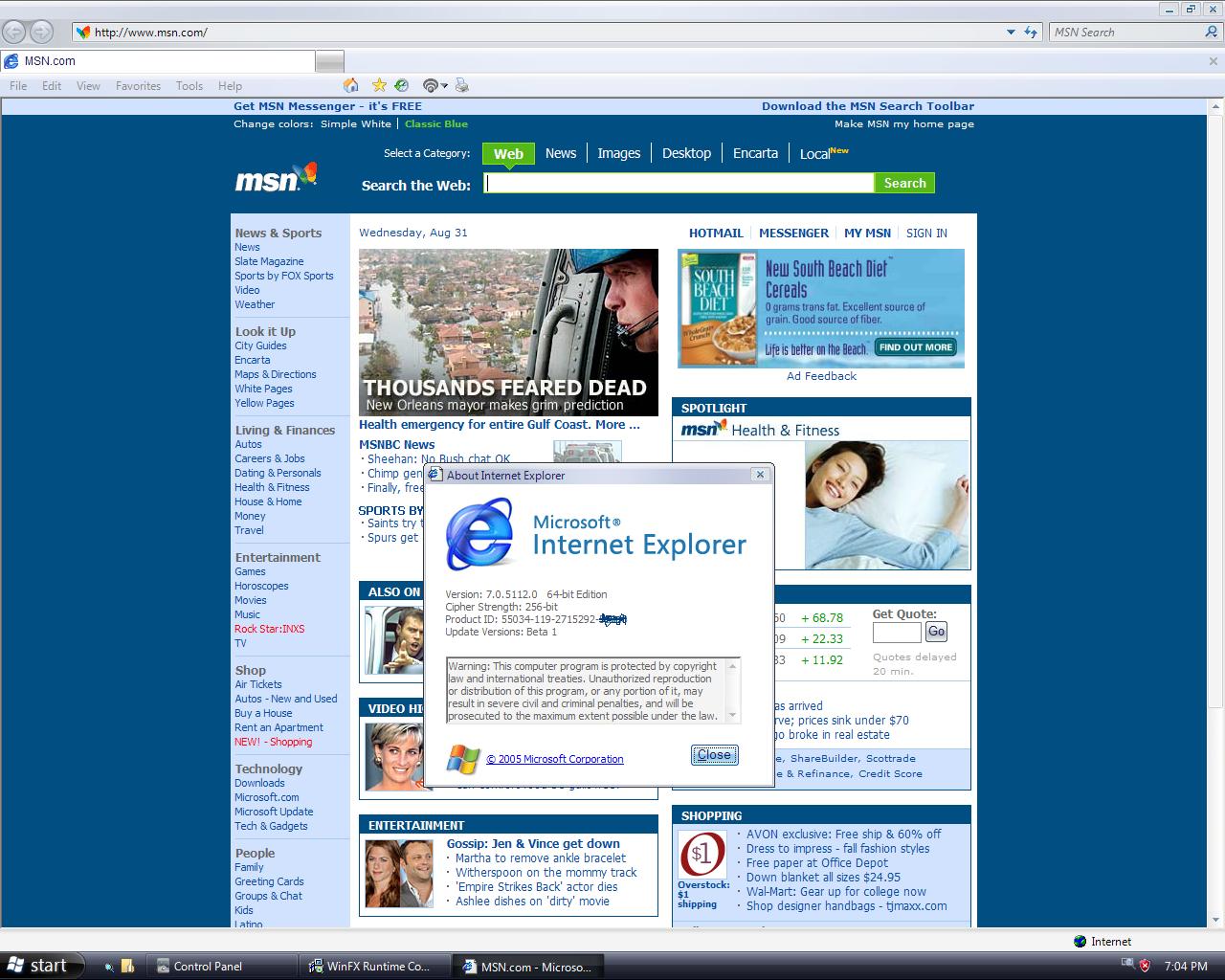Open the Help menu

[230, 86]
